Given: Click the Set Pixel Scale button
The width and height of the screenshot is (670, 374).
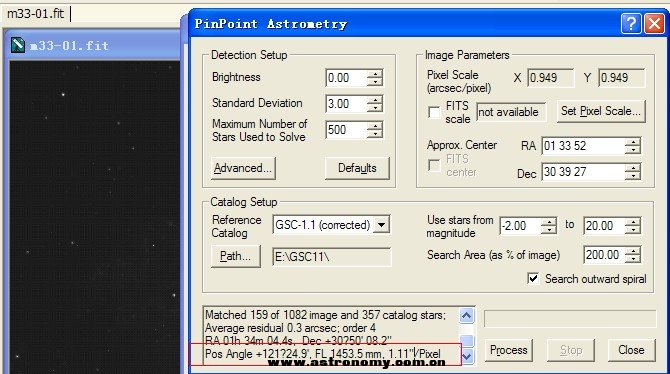Looking at the screenshot, I should (x=601, y=111).
